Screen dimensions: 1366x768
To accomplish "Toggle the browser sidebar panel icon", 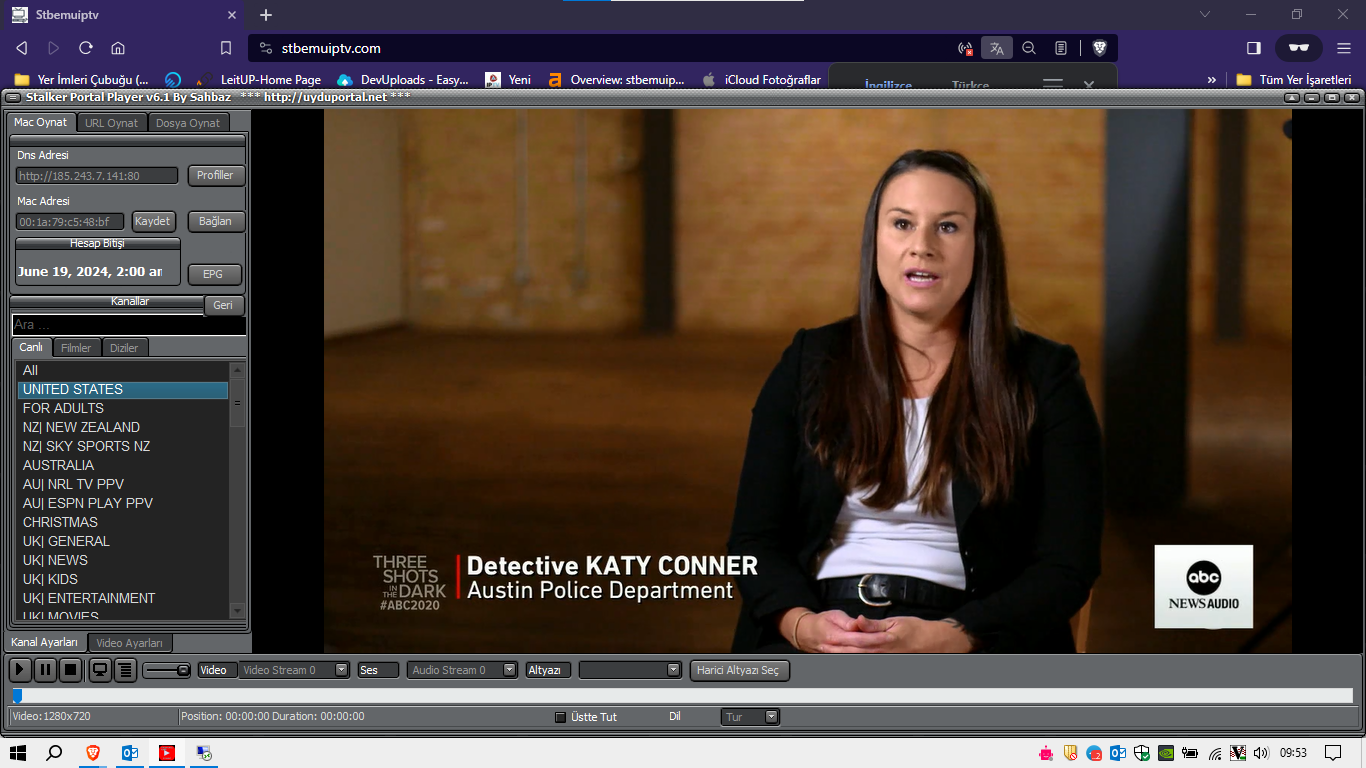I will pos(1254,48).
